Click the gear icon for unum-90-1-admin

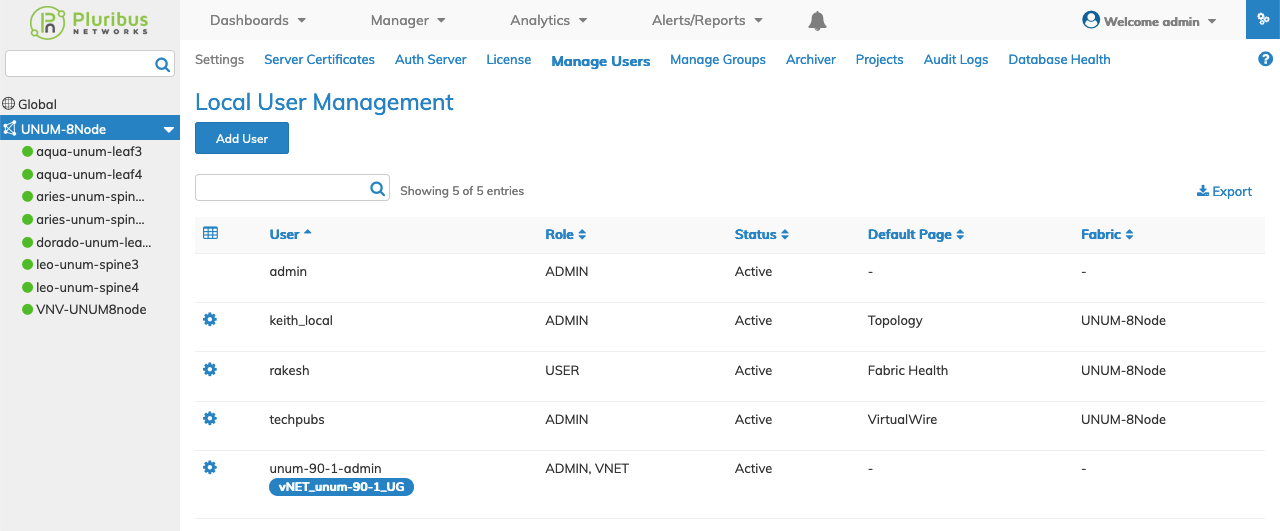210,467
